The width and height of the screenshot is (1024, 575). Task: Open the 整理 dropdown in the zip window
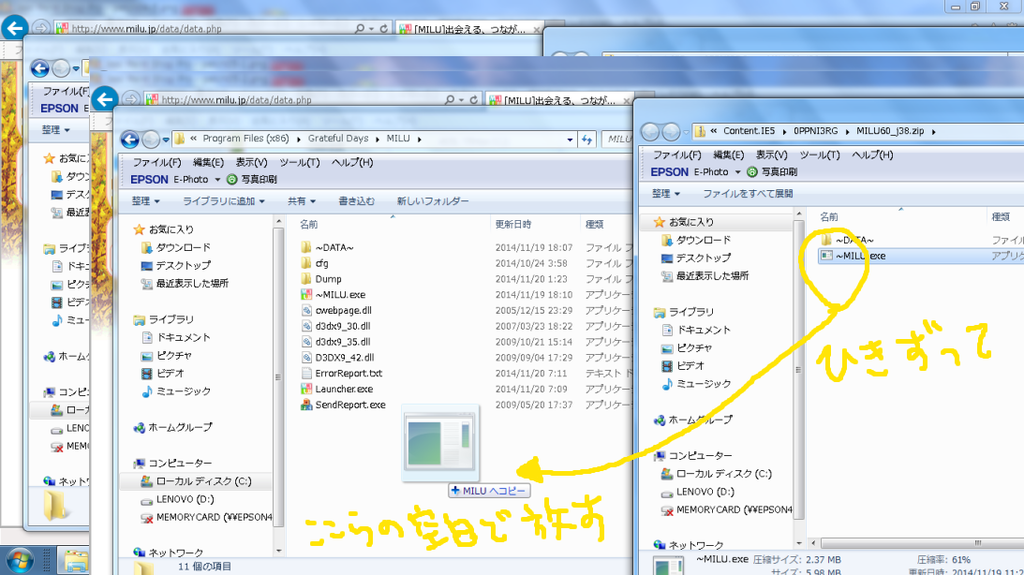click(x=666, y=193)
